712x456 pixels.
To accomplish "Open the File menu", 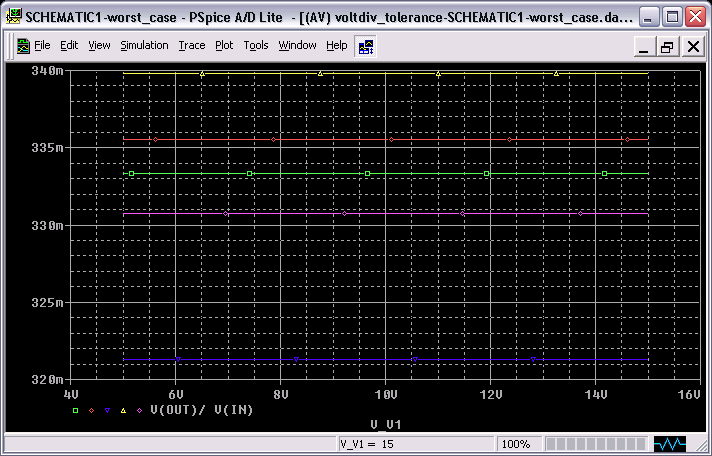I will pos(42,46).
